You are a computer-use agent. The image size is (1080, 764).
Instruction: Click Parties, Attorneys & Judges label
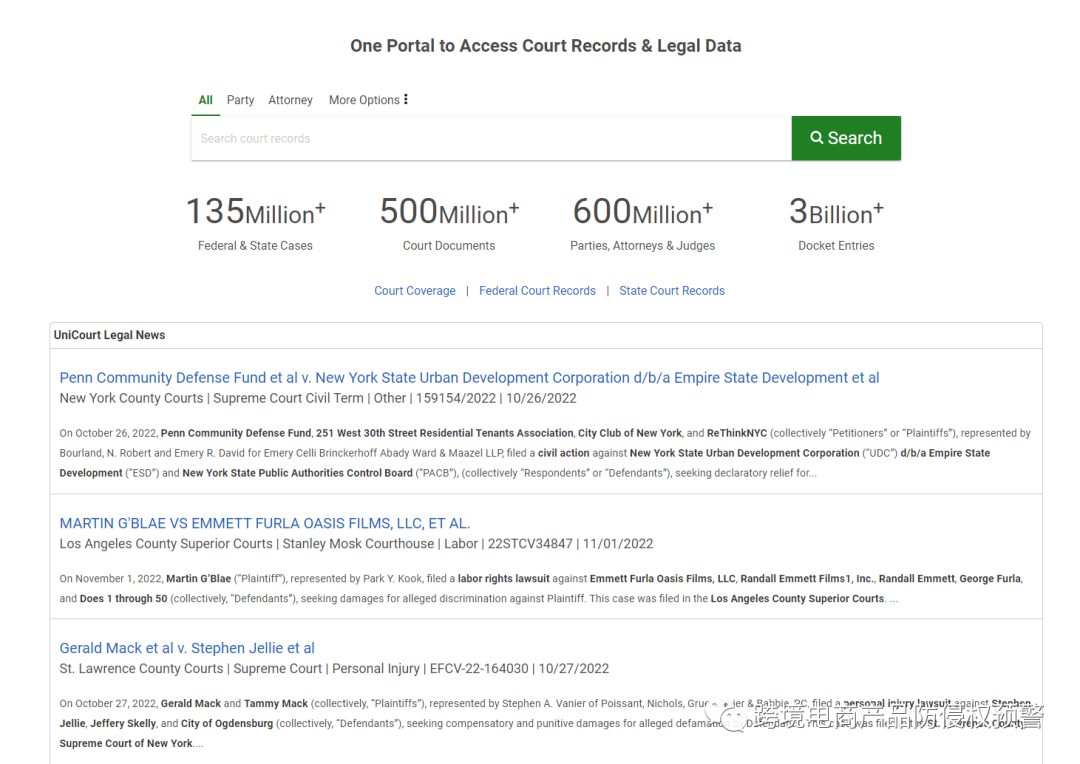coord(643,246)
